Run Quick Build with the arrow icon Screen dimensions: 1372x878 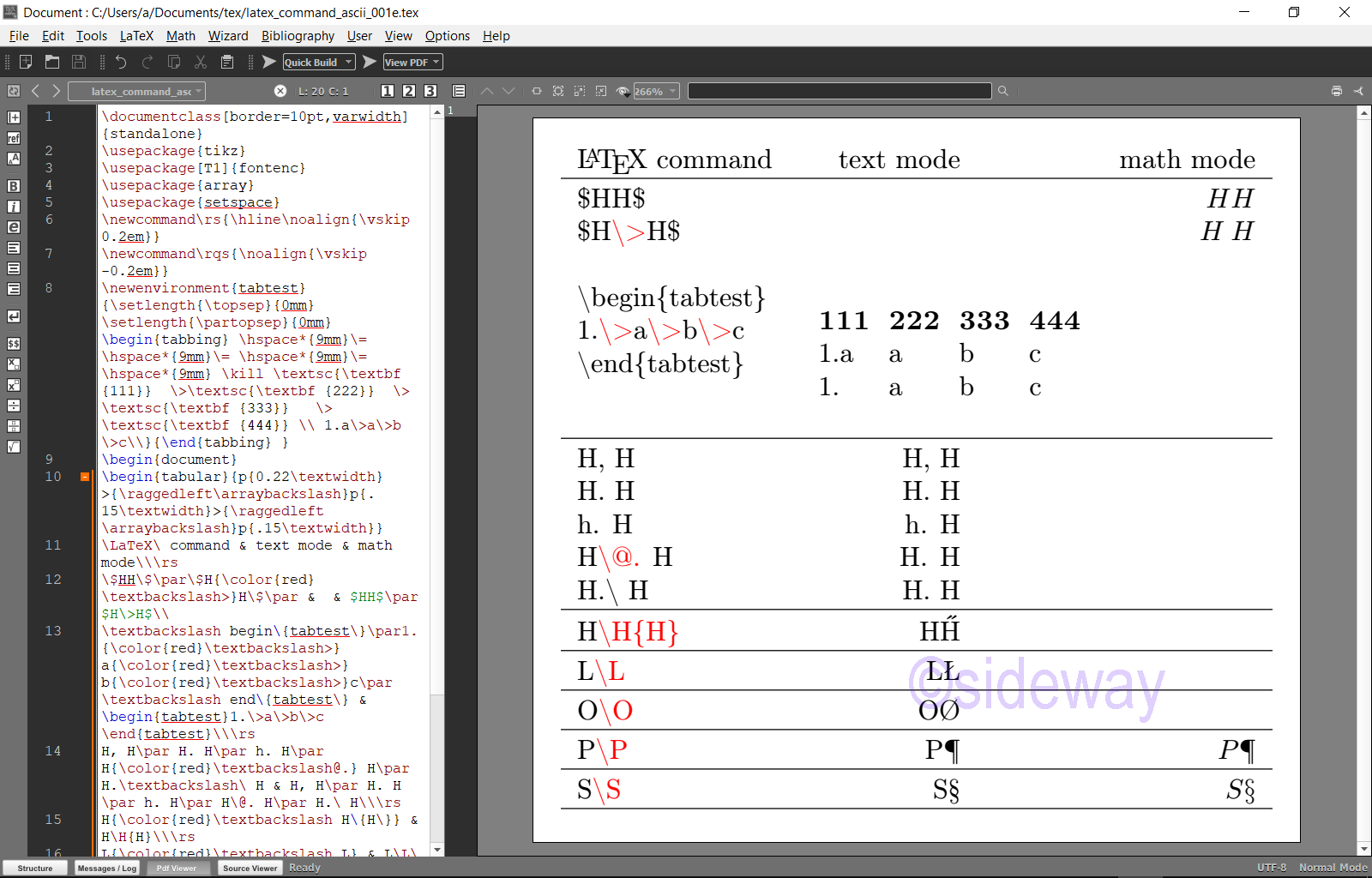pos(269,62)
